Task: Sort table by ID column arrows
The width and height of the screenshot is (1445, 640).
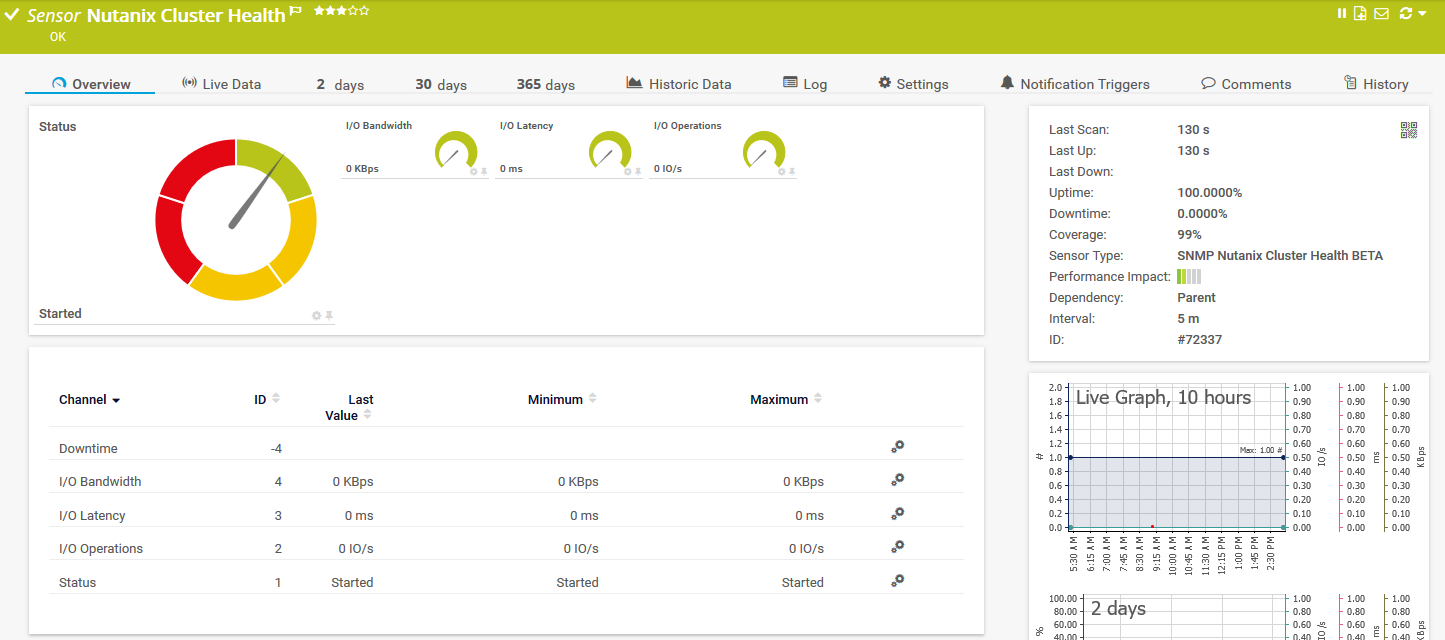Action: coord(276,398)
